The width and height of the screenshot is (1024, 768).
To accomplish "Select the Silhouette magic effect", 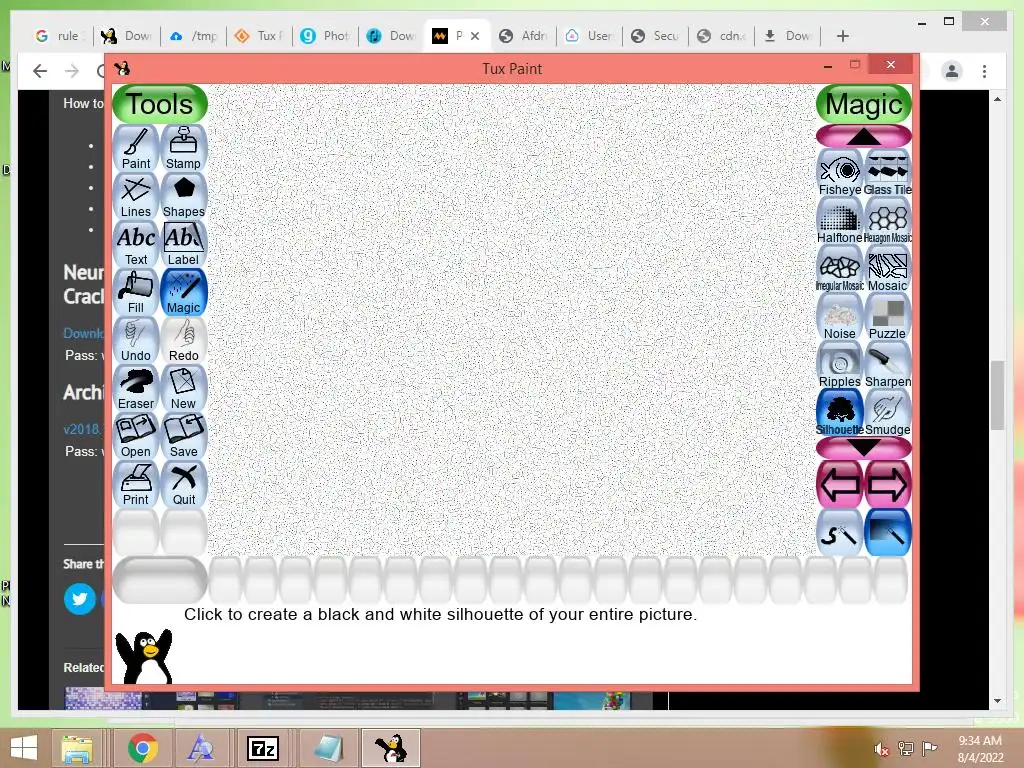I will (x=840, y=413).
